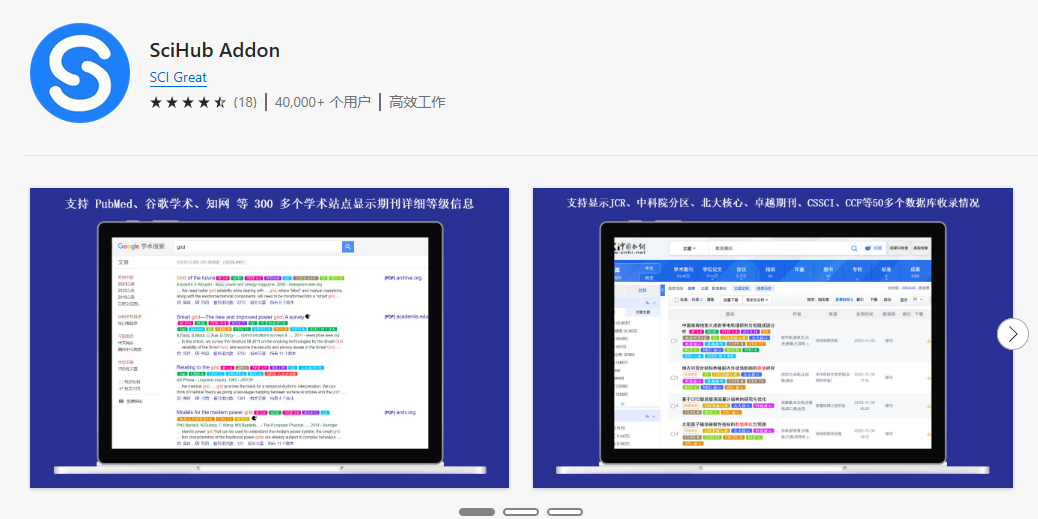Image resolution: width=1038 pixels, height=519 pixels.
Task: Click the SciHub Addon title
Action: tap(214, 50)
